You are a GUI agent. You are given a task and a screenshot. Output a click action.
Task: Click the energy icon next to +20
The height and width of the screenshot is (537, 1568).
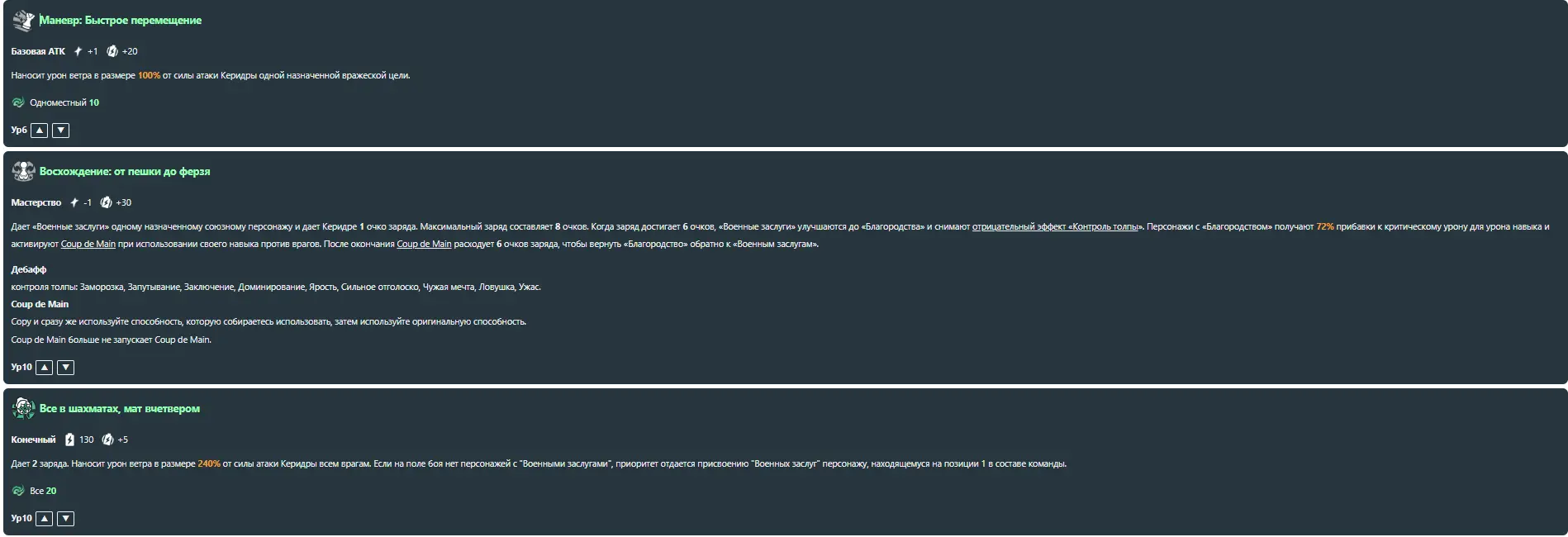112,51
